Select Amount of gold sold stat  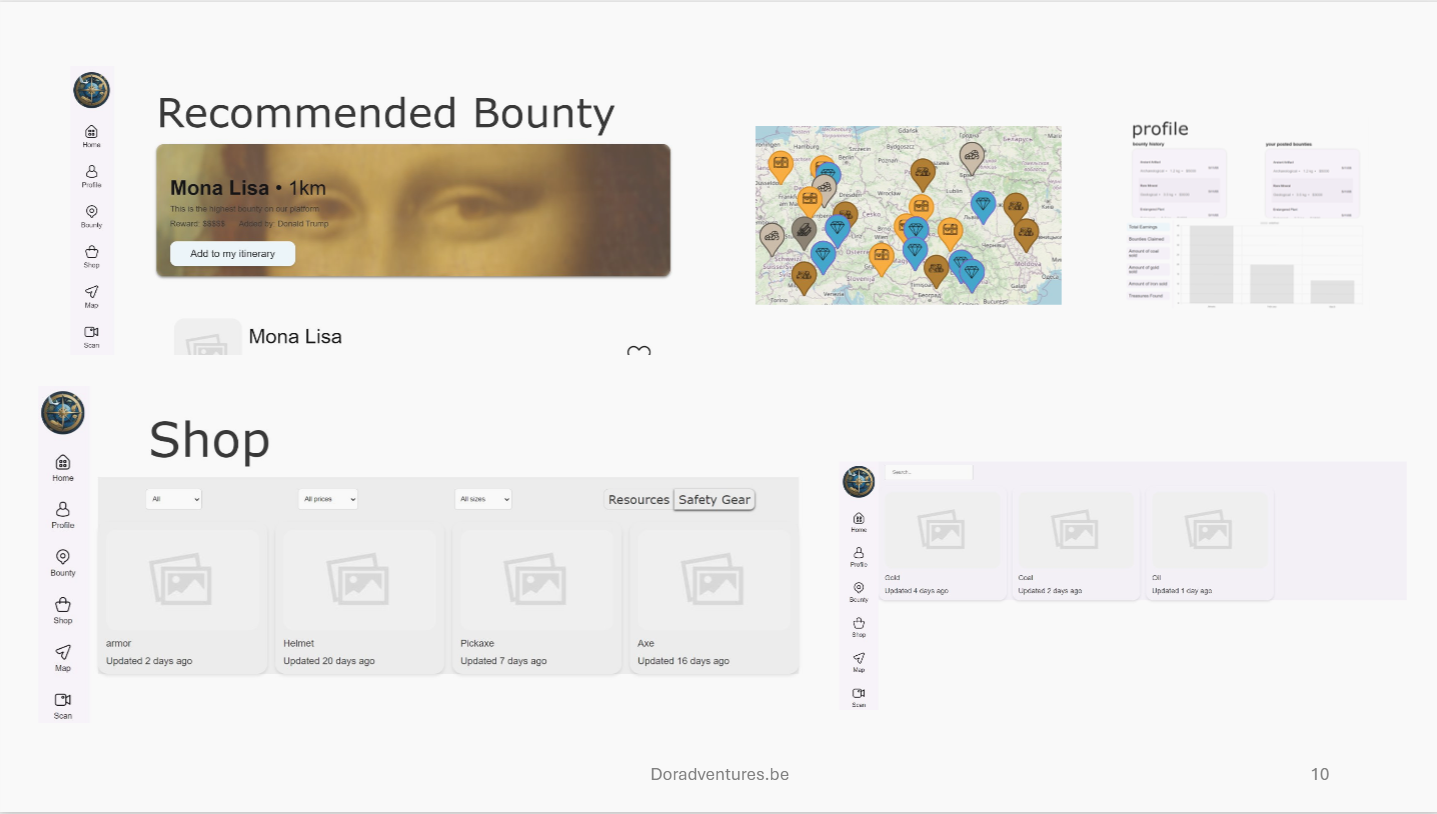[1146, 268]
